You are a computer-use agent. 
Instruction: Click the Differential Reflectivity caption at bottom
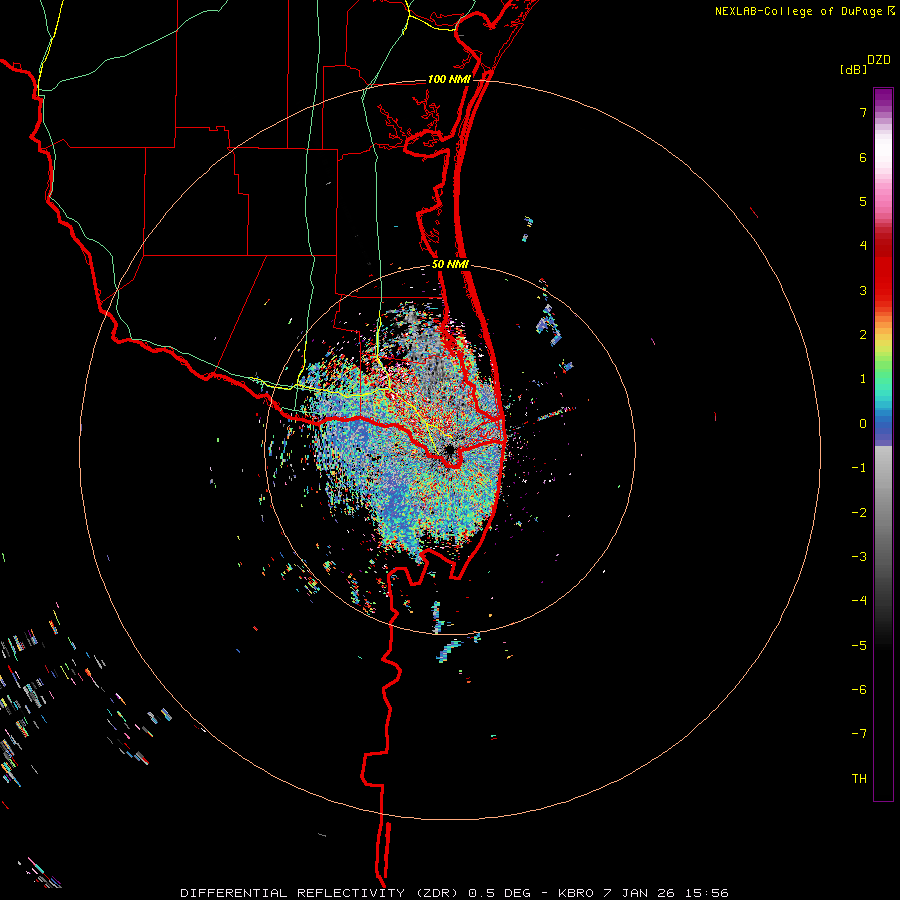[454, 893]
